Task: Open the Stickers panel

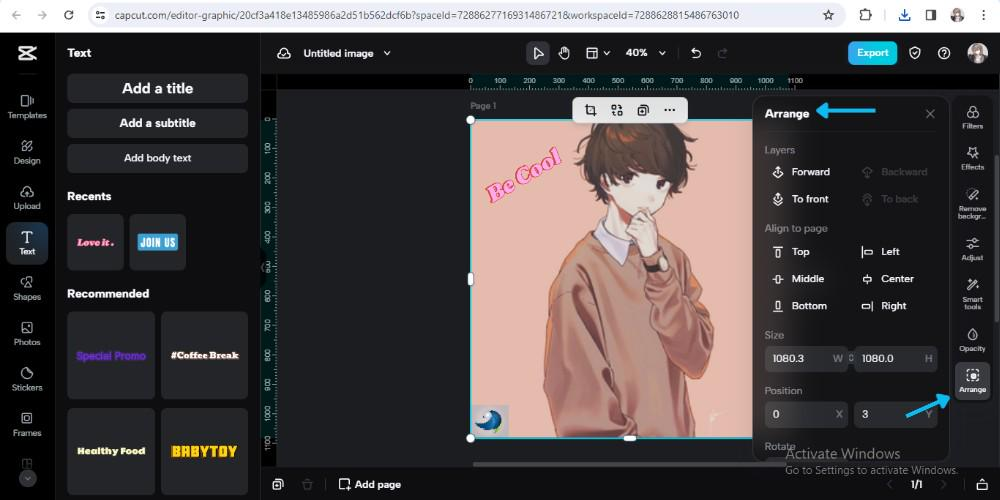Action: pos(27,379)
